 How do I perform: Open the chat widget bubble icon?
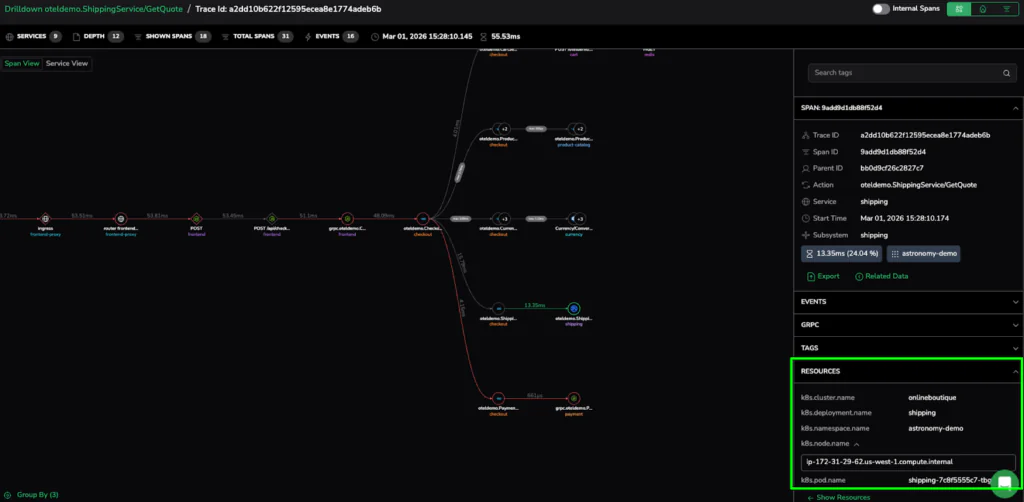[1002, 482]
